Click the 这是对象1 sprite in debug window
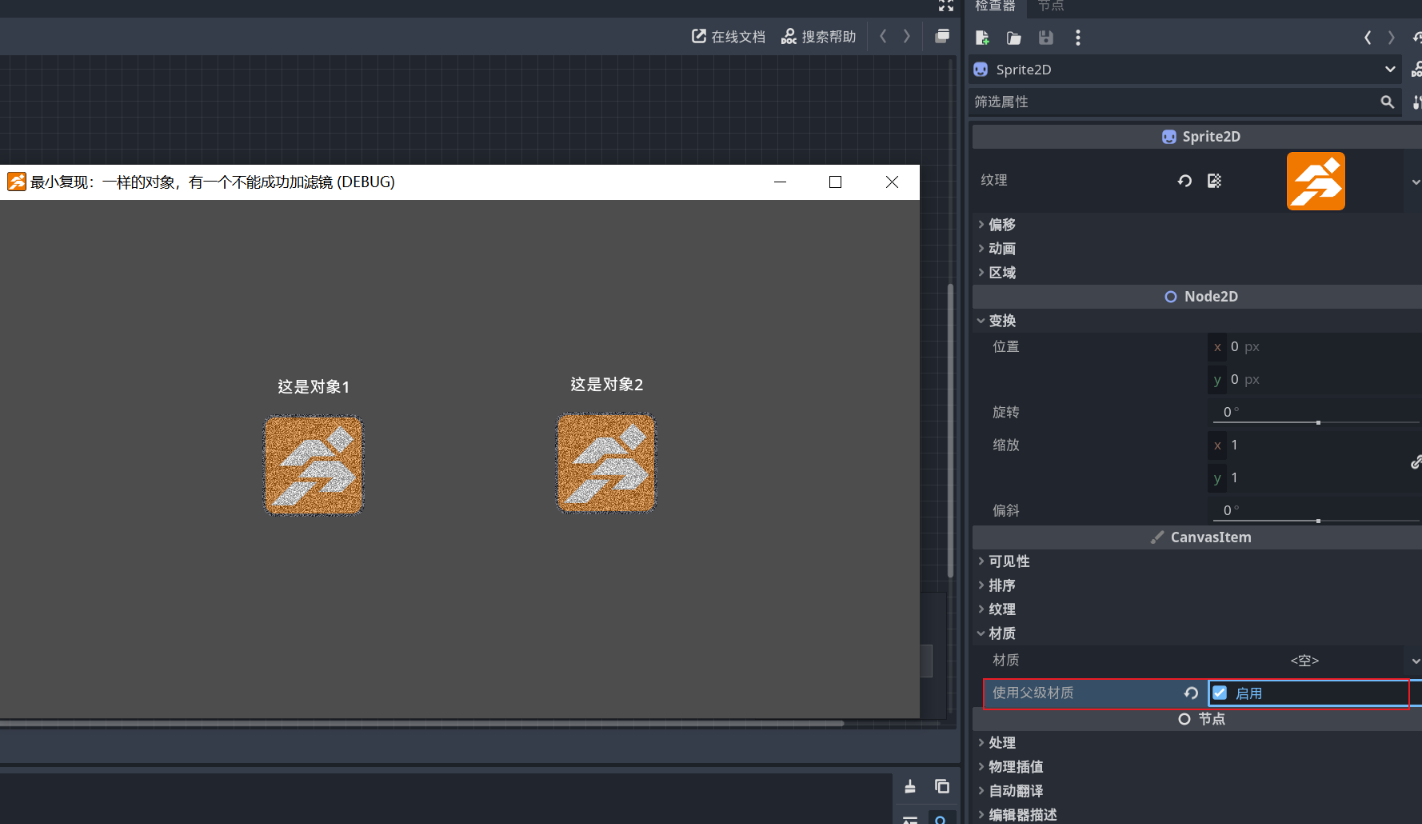 (313, 466)
